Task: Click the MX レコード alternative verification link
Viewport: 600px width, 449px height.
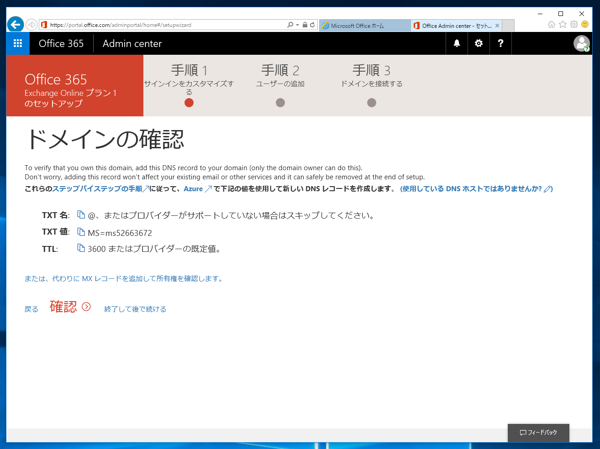Action: coord(124,279)
